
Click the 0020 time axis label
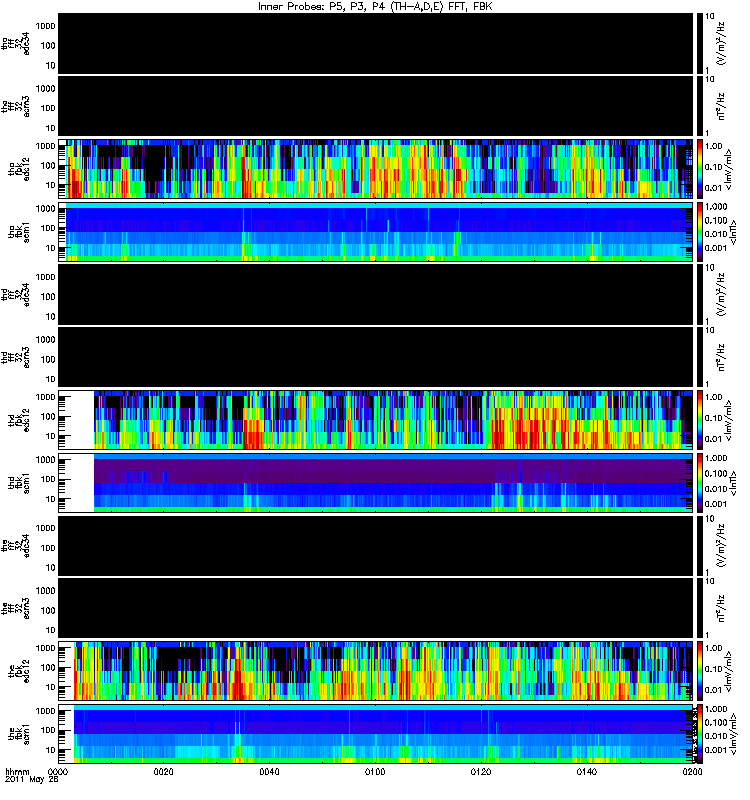point(163,771)
